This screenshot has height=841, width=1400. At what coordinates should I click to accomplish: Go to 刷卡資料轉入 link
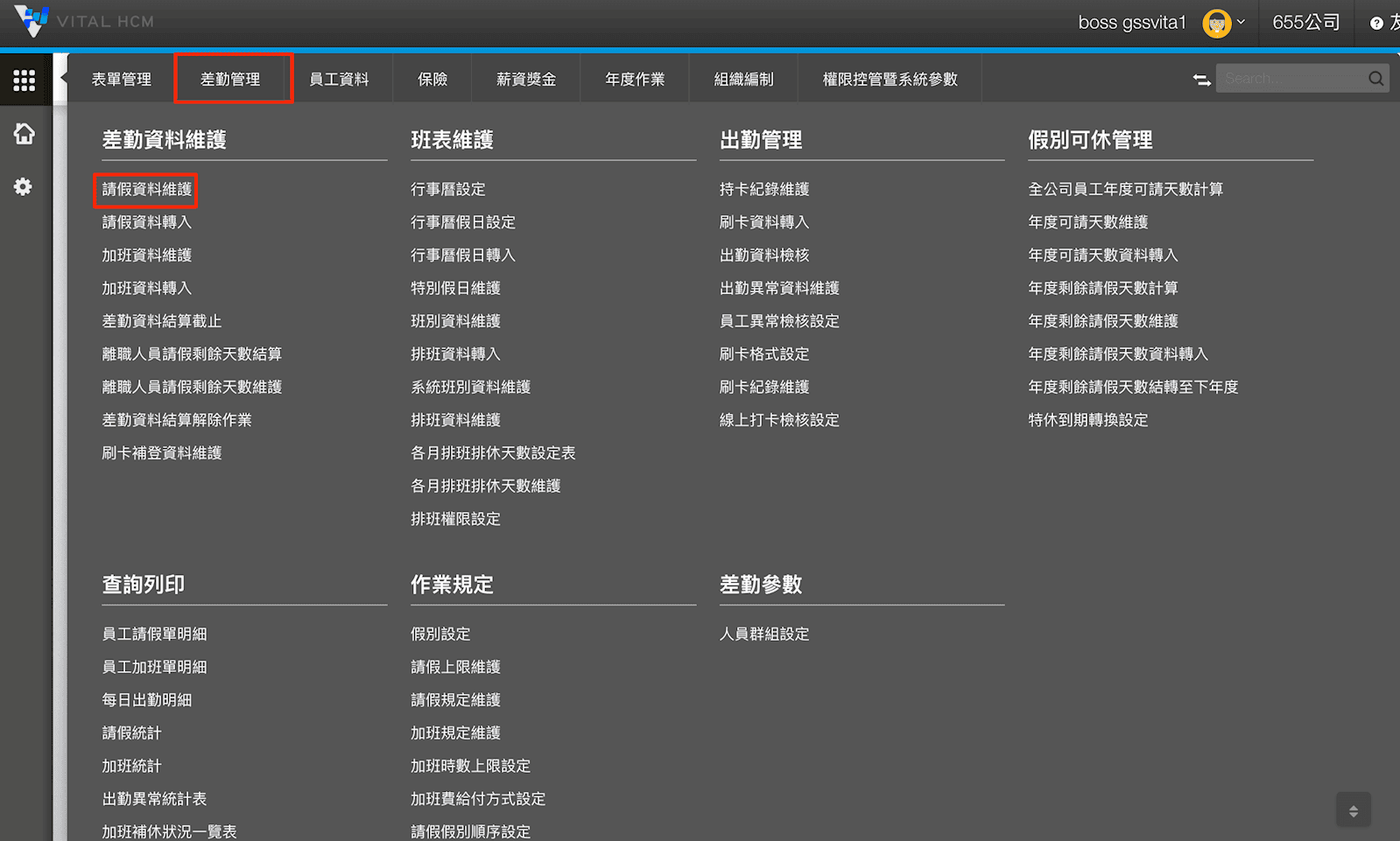(763, 222)
